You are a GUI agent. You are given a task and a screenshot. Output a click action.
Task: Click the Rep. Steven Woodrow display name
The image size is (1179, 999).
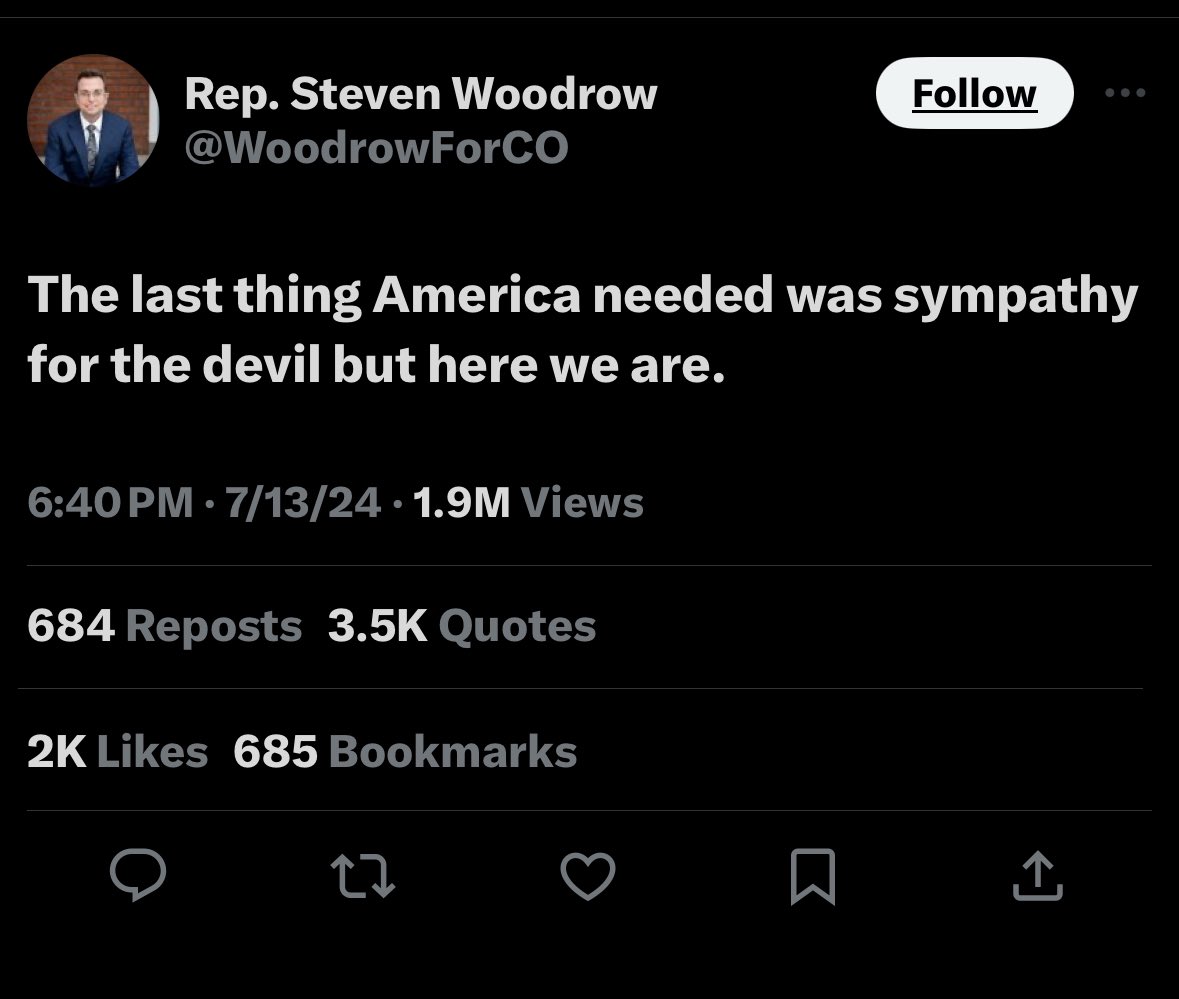pos(421,94)
